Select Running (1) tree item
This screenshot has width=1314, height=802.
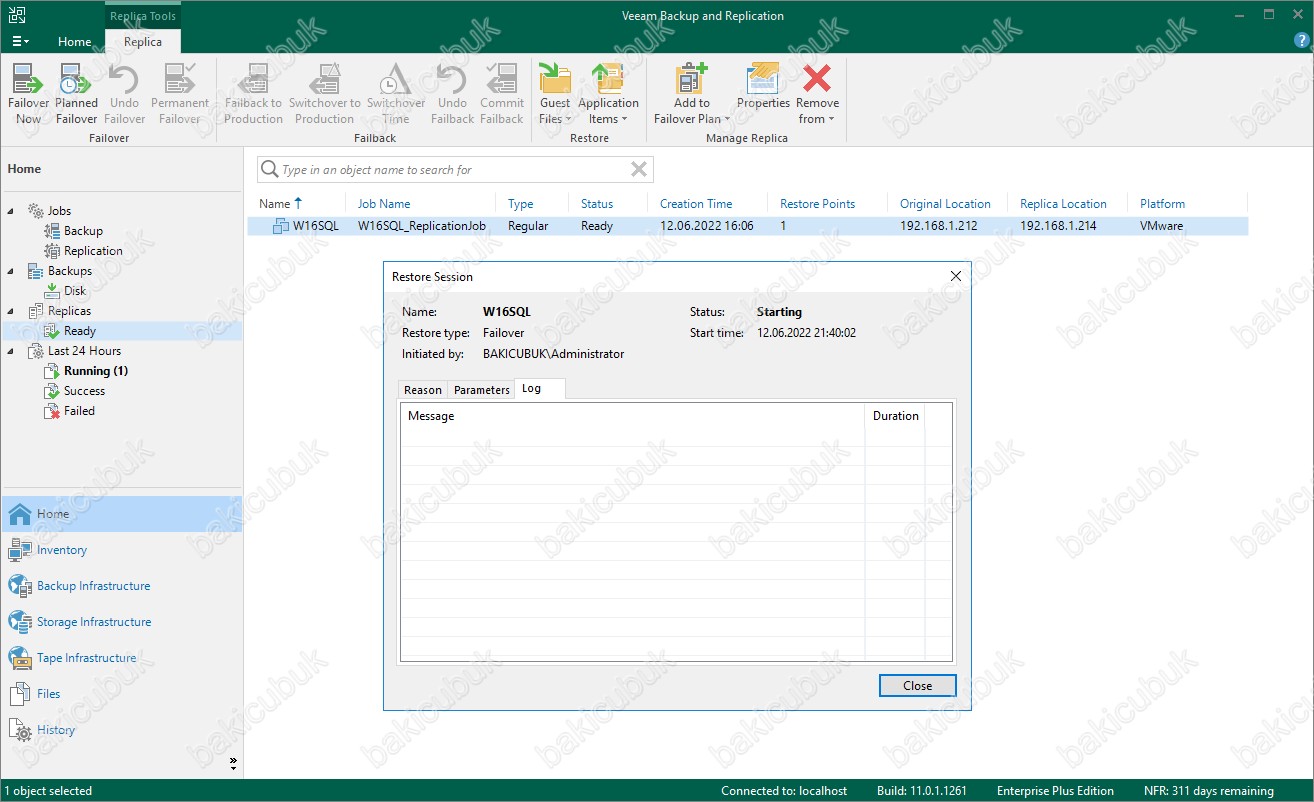[x=95, y=371]
